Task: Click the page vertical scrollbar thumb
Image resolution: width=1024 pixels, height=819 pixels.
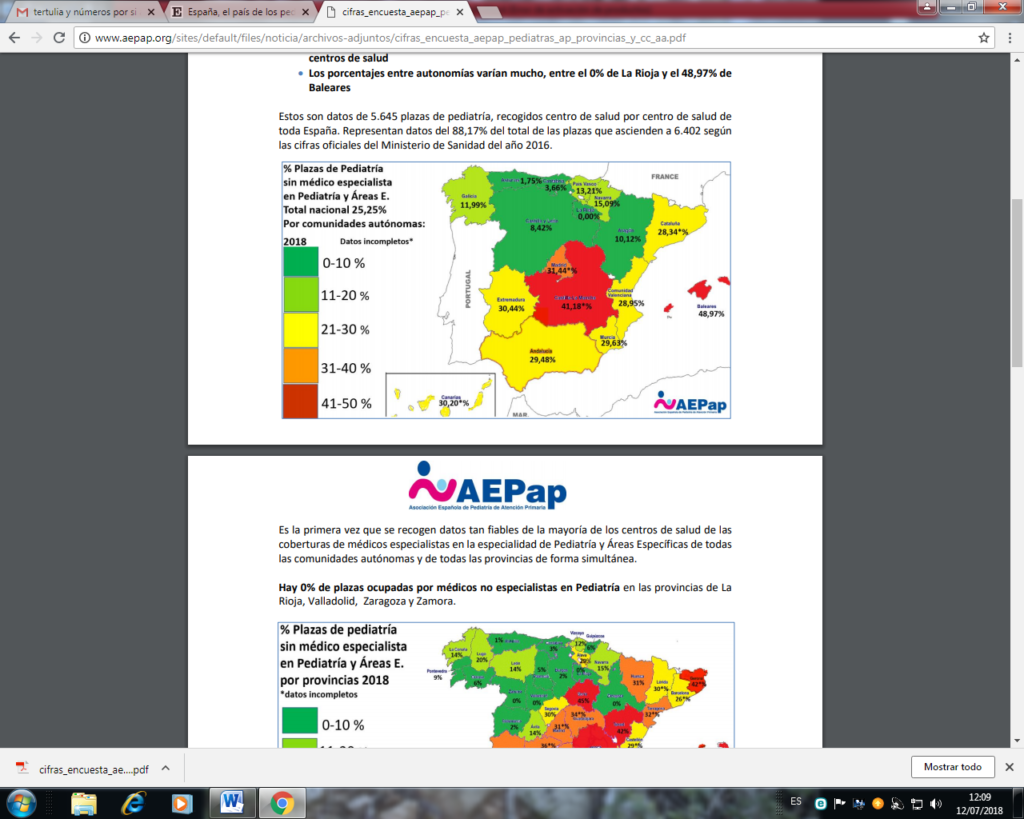Action: (x=1016, y=282)
